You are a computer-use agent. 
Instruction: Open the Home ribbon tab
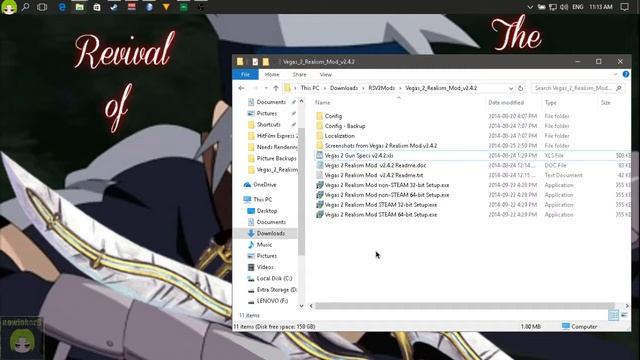point(272,74)
